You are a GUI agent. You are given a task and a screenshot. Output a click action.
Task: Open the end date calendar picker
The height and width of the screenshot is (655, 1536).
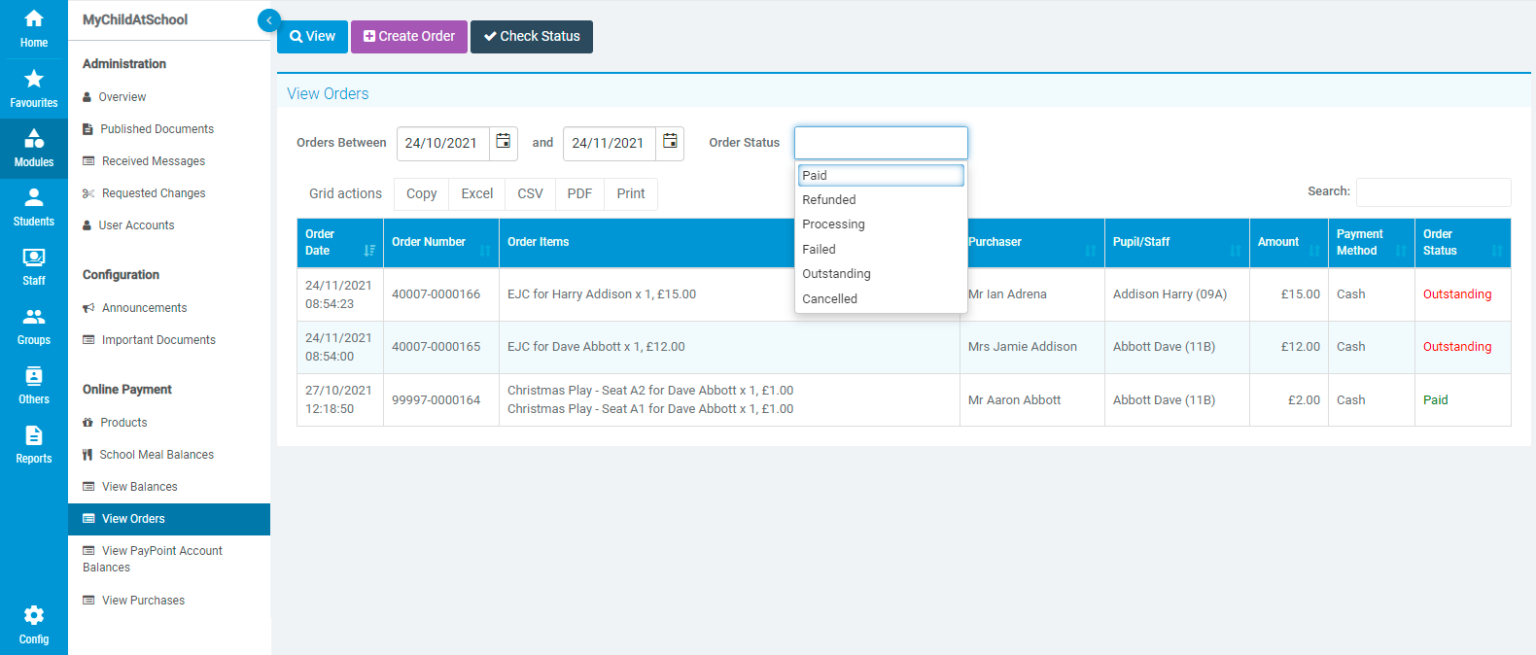pos(672,143)
